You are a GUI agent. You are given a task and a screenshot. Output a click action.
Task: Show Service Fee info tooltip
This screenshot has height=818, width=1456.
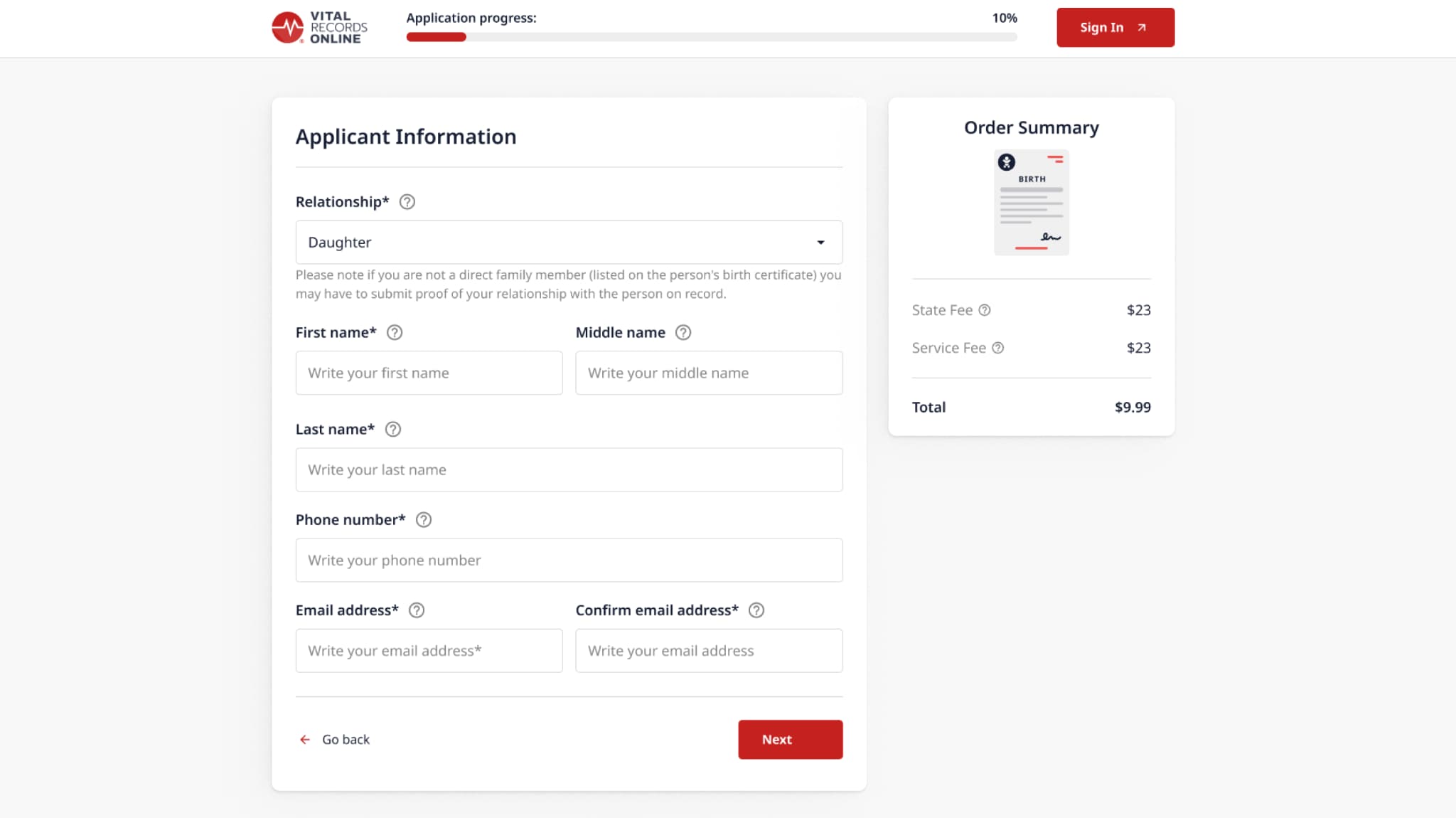(x=998, y=348)
